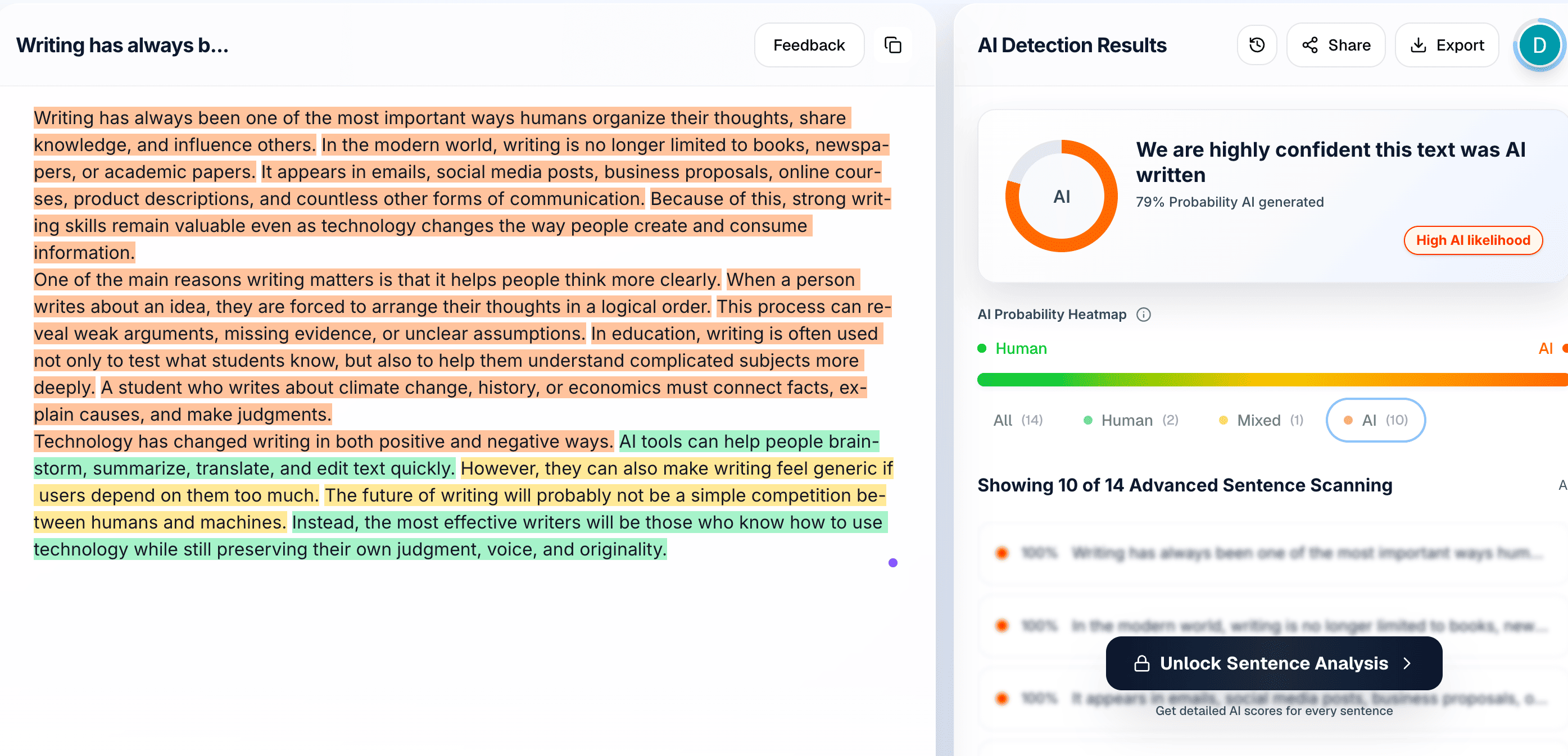Click the Share button

point(1336,45)
